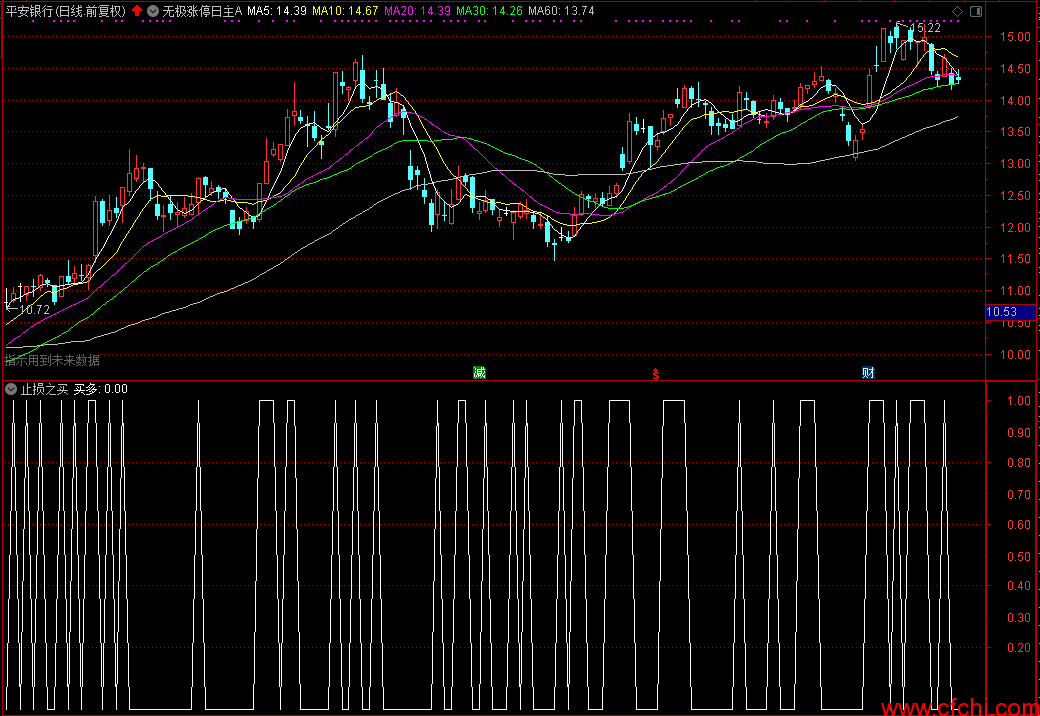The height and width of the screenshot is (716, 1040).
Task: Click the 无极涨停日主A indicator label
Action: 202,11
